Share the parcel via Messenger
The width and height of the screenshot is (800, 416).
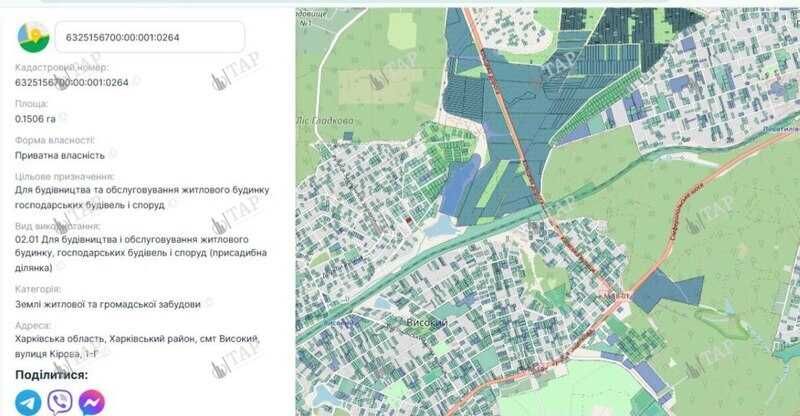point(92,402)
